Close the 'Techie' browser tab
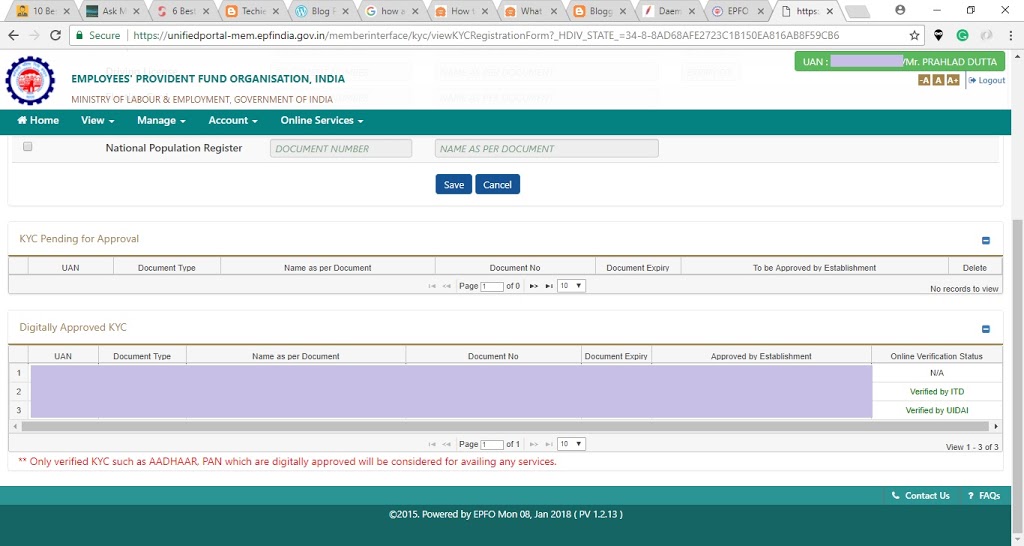The height and width of the screenshot is (546, 1024). coord(276,11)
